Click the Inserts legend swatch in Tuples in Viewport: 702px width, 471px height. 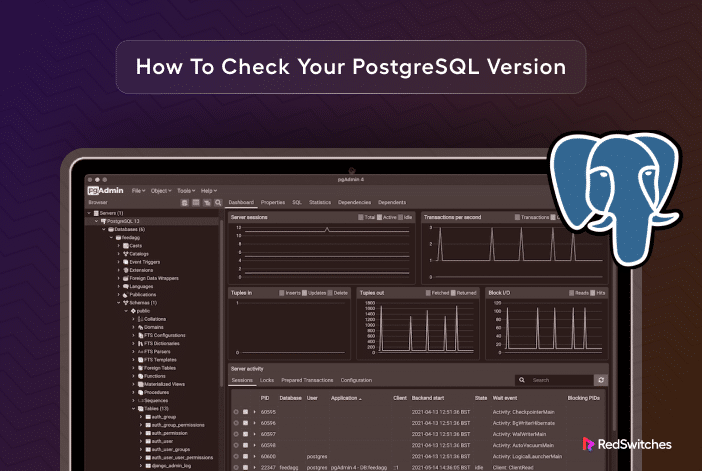coord(282,293)
